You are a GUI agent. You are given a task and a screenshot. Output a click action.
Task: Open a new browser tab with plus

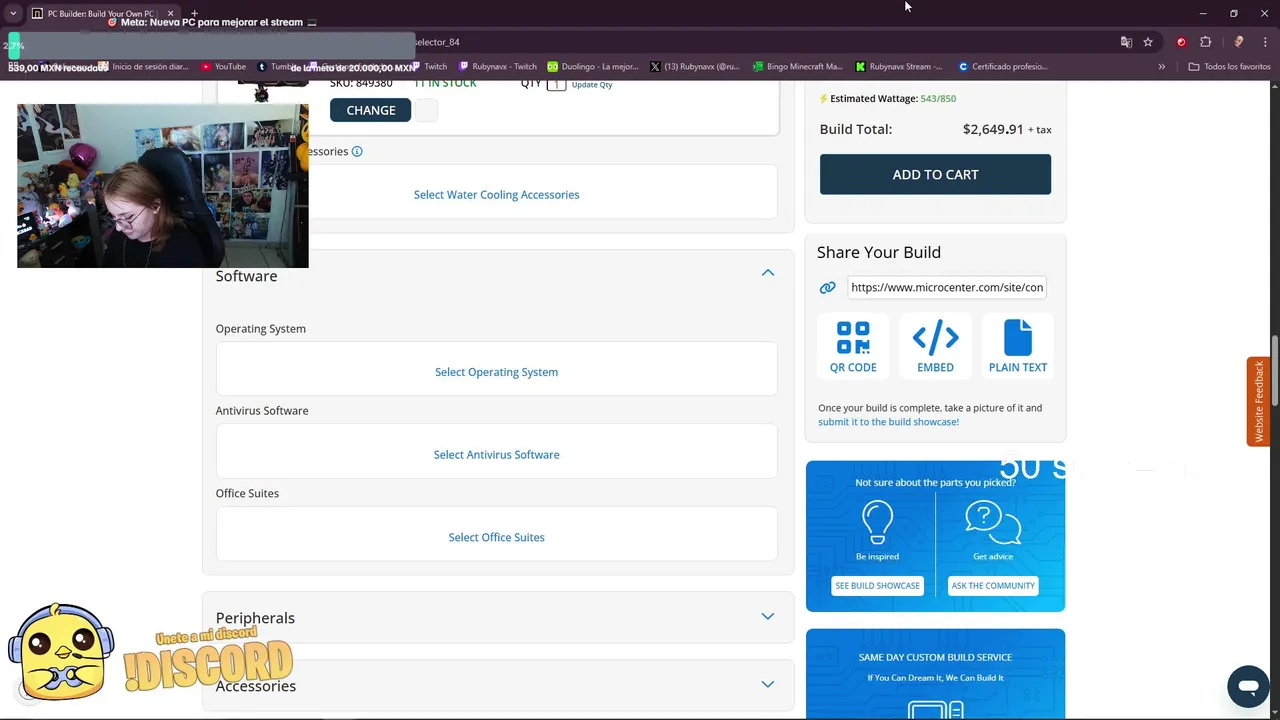tap(195, 13)
